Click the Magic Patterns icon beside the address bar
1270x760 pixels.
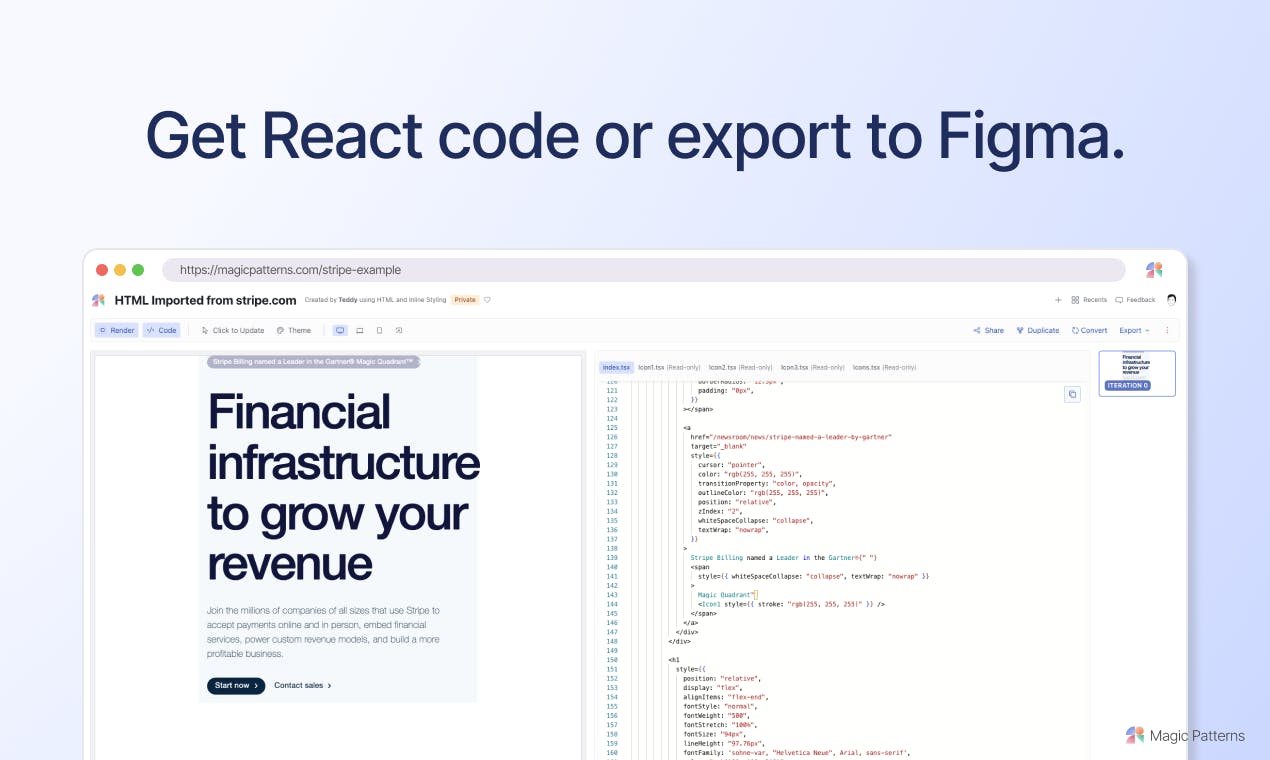(x=1154, y=270)
